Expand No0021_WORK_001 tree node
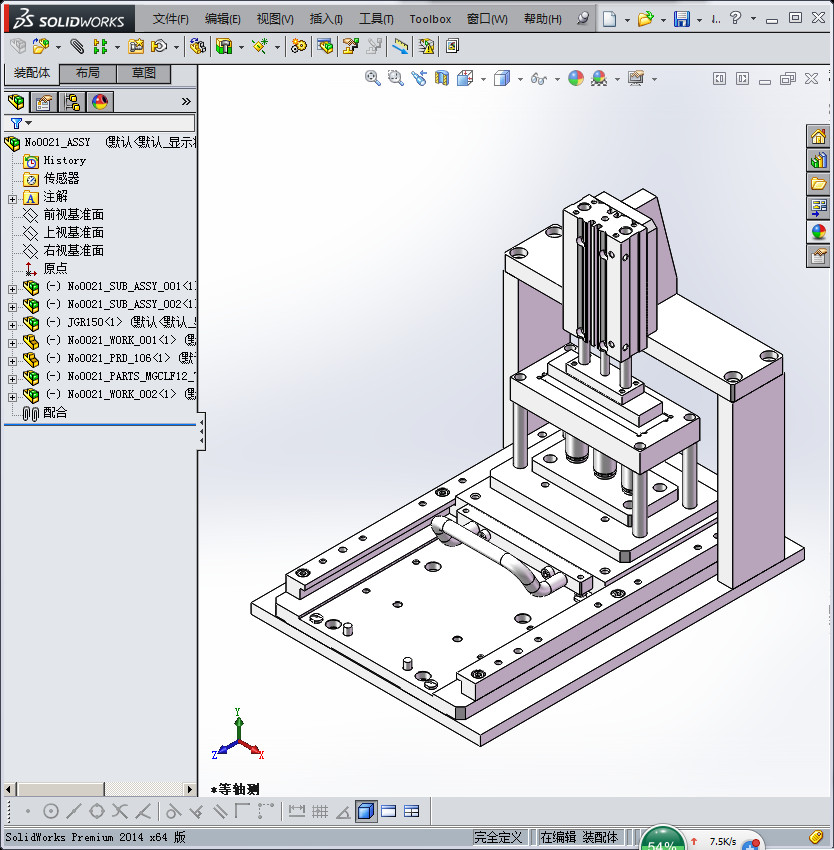Screen dimensions: 834x850 (12, 343)
